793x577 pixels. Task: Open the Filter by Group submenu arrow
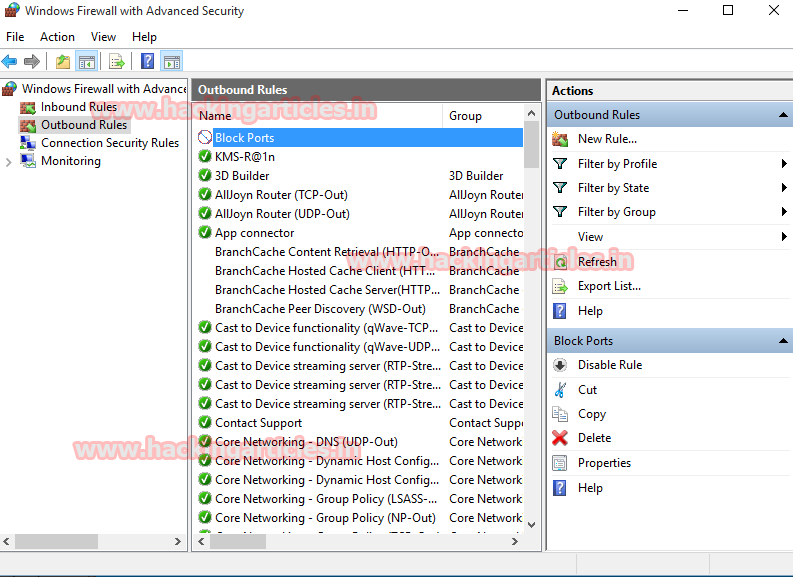tap(783, 211)
